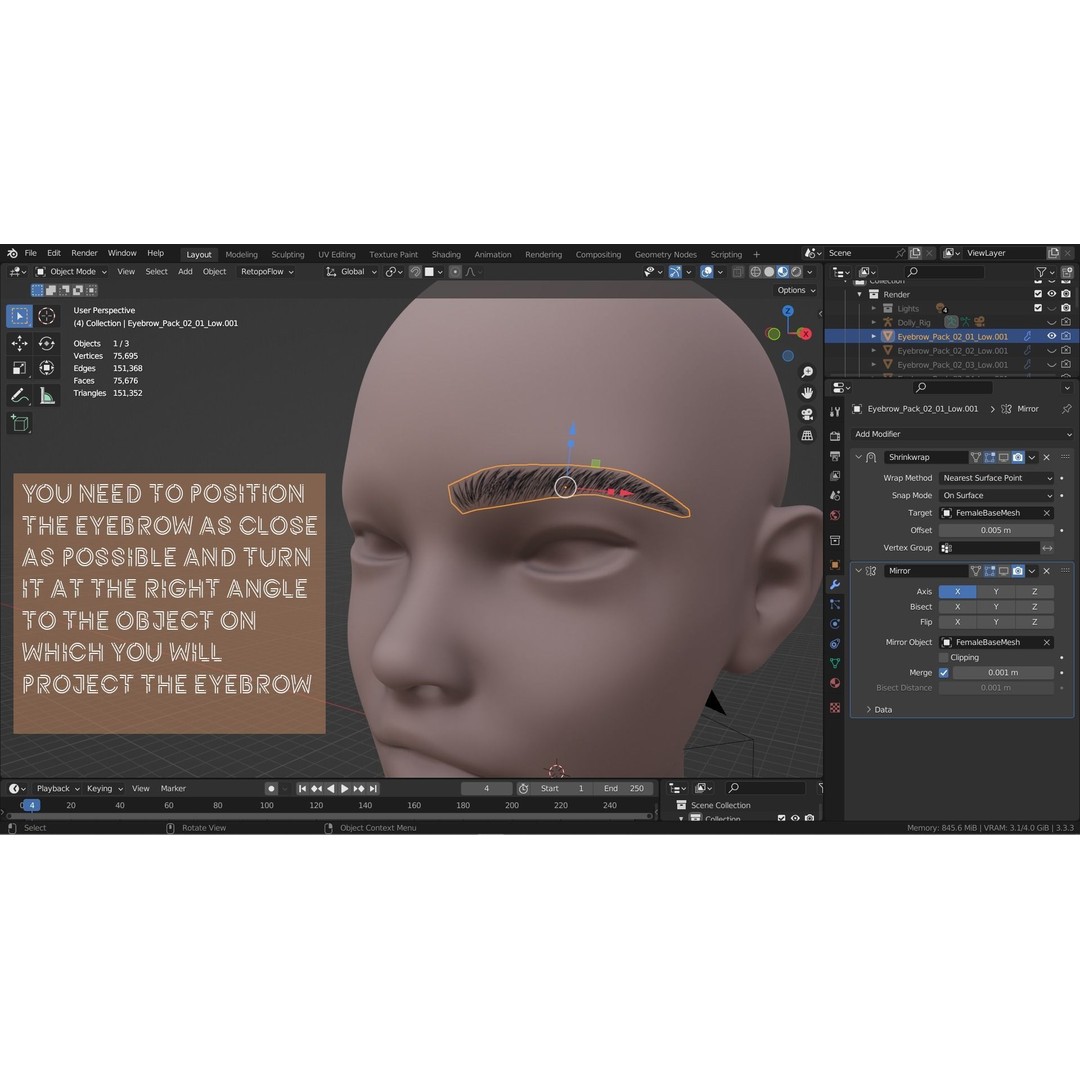The image size is (1080, 1080).
Task: Enable Mirror Axis Y
Action: tap(995, 592)
